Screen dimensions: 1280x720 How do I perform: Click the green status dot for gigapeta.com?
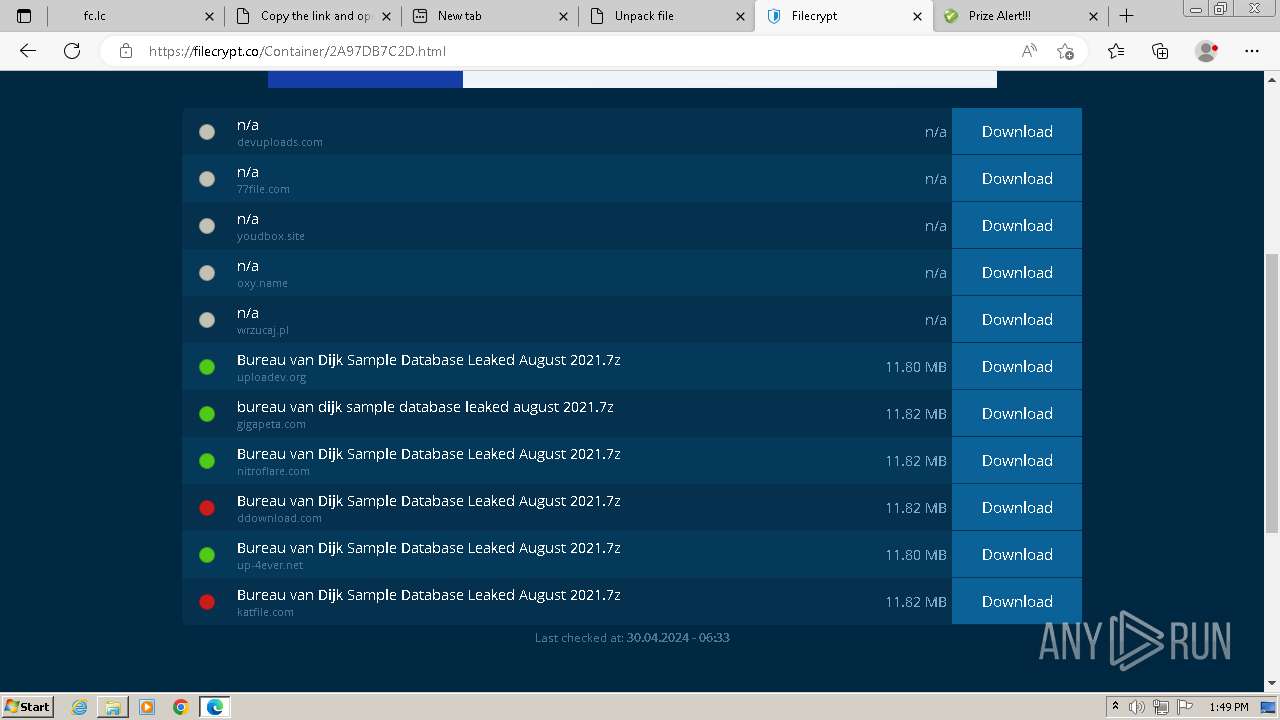pos(207,414)
